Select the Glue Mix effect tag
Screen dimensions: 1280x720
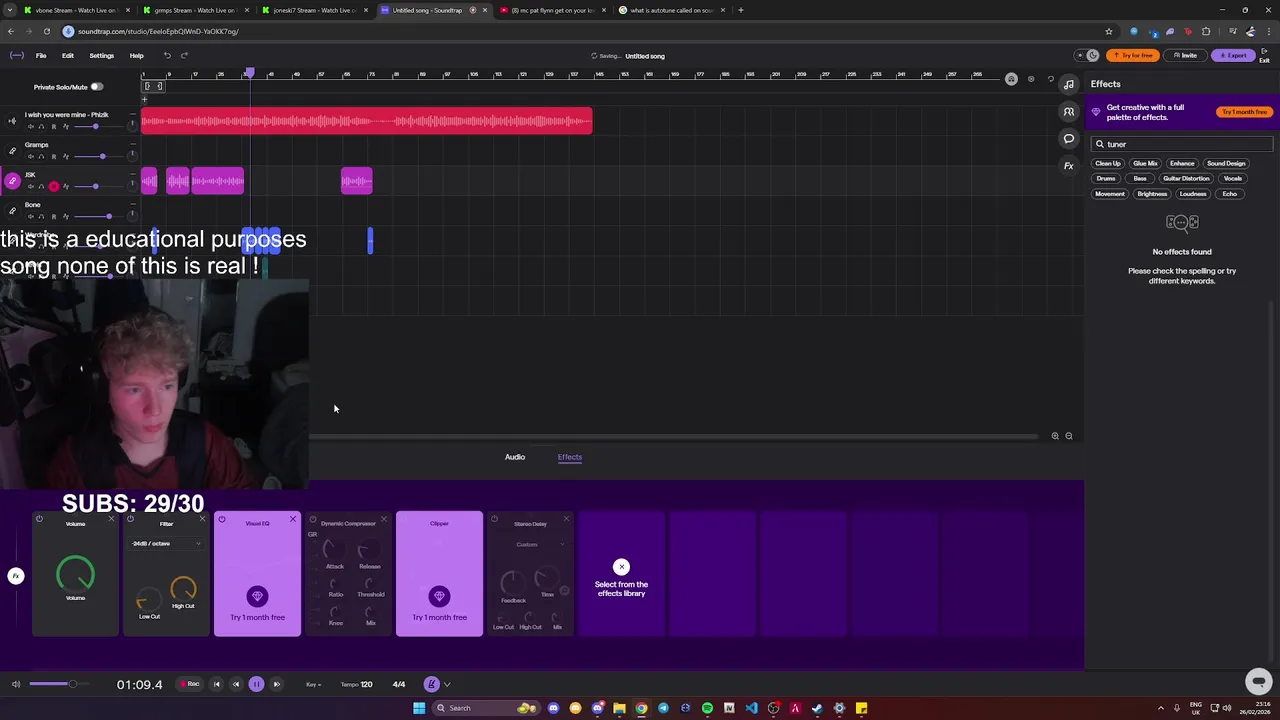tap(1145, 164)
